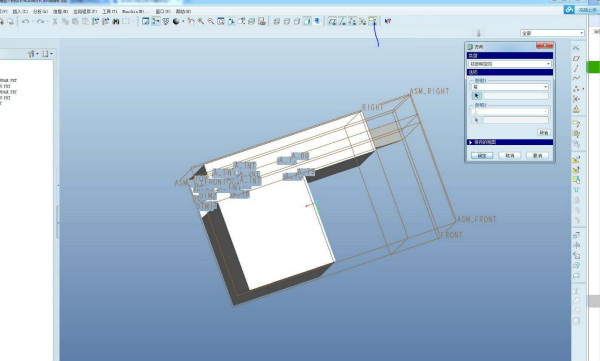Expand the Saved Views section
The width and height of the screenshot is (600, 361).
click(510, 142)
